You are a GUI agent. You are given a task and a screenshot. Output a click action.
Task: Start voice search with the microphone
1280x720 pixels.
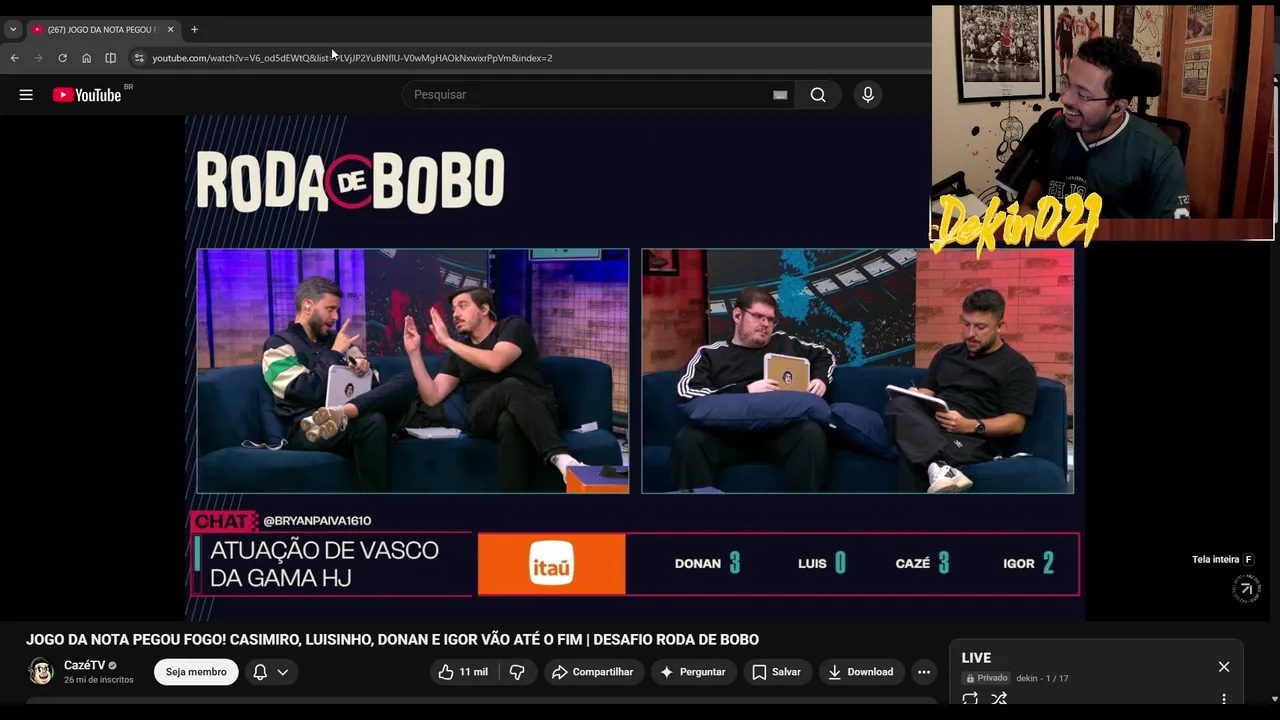click(x=868, y=95)
